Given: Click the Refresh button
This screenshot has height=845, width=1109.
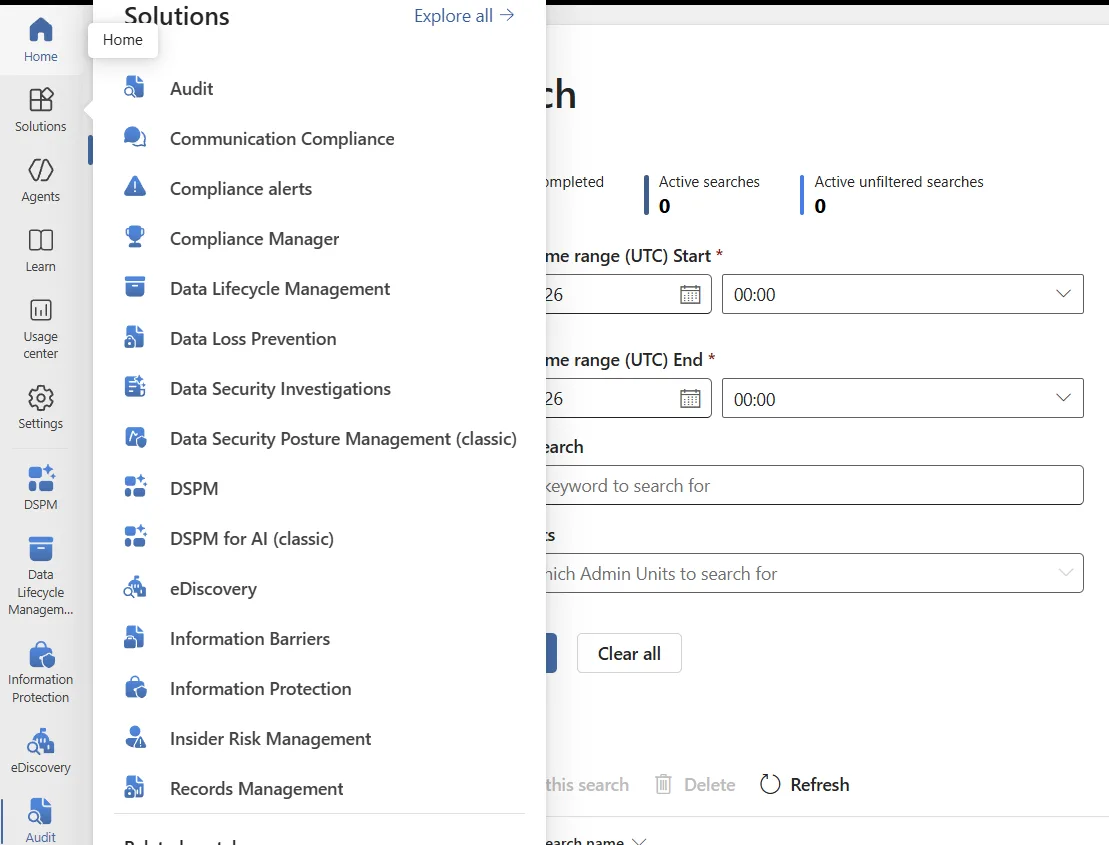Looking at the screenshot, I should tap(805, 784).
